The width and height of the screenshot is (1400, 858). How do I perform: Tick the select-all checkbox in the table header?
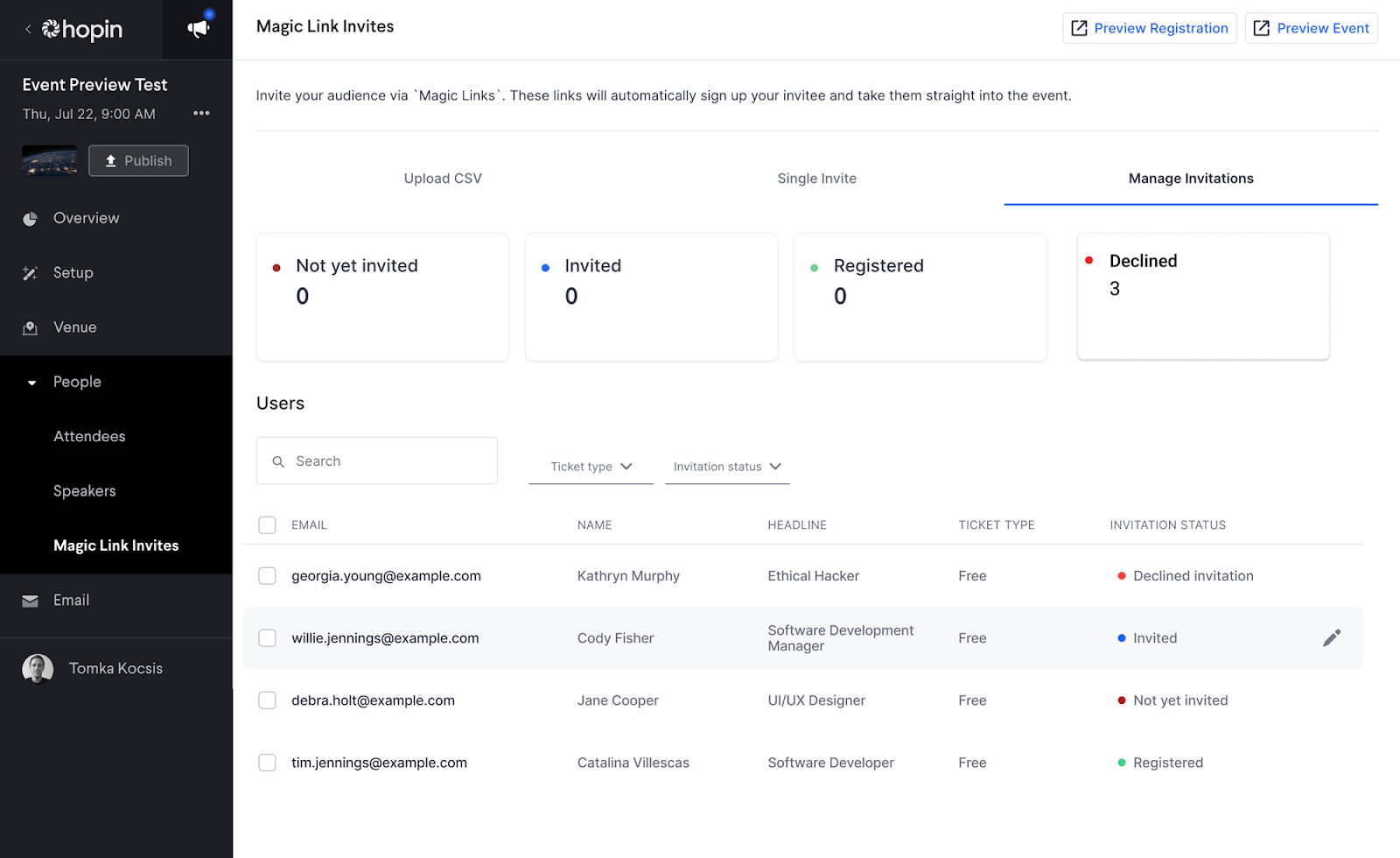[x=268, y=525]
